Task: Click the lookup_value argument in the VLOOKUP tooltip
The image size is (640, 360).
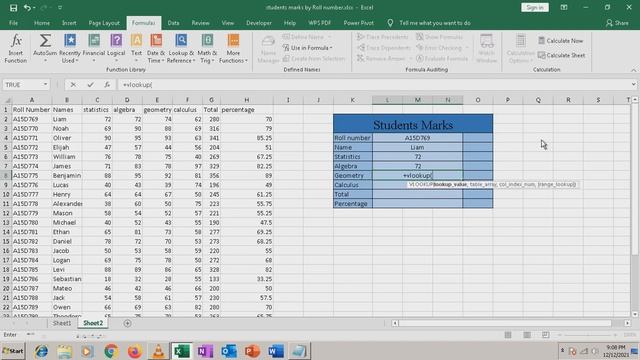Action: (450, 184)
